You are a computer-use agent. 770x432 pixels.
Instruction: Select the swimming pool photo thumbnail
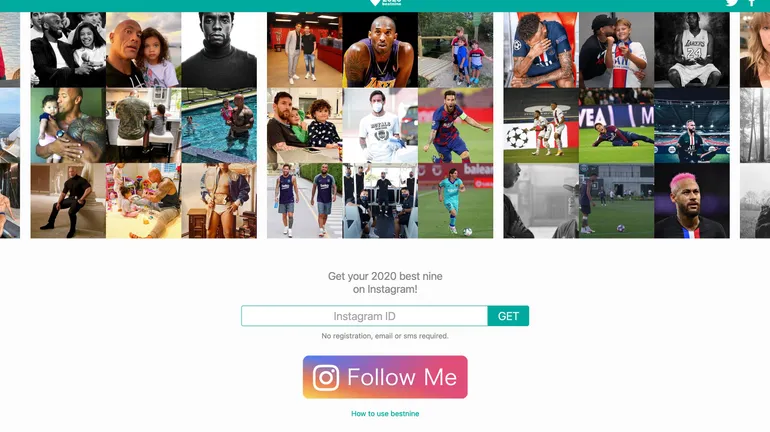(x=219, y=125)
